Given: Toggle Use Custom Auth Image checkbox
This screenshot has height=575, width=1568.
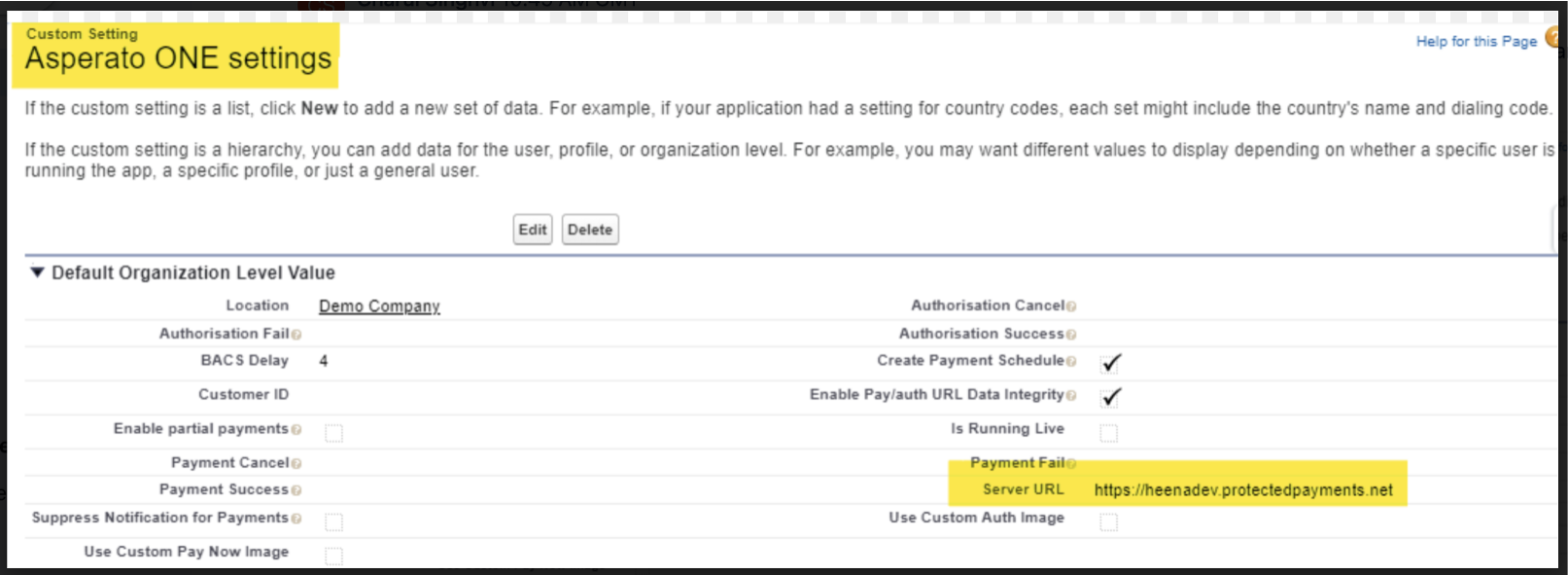Looking at the screenshot, I should 1108,522.
